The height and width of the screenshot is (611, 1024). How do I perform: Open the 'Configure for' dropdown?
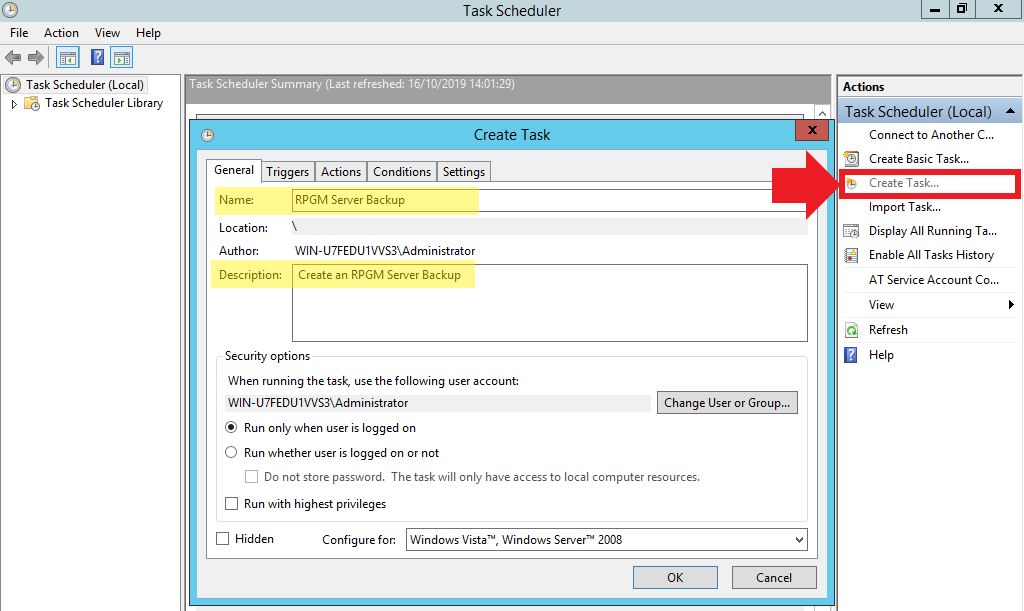pyautogui.click(x=606, y=540)
